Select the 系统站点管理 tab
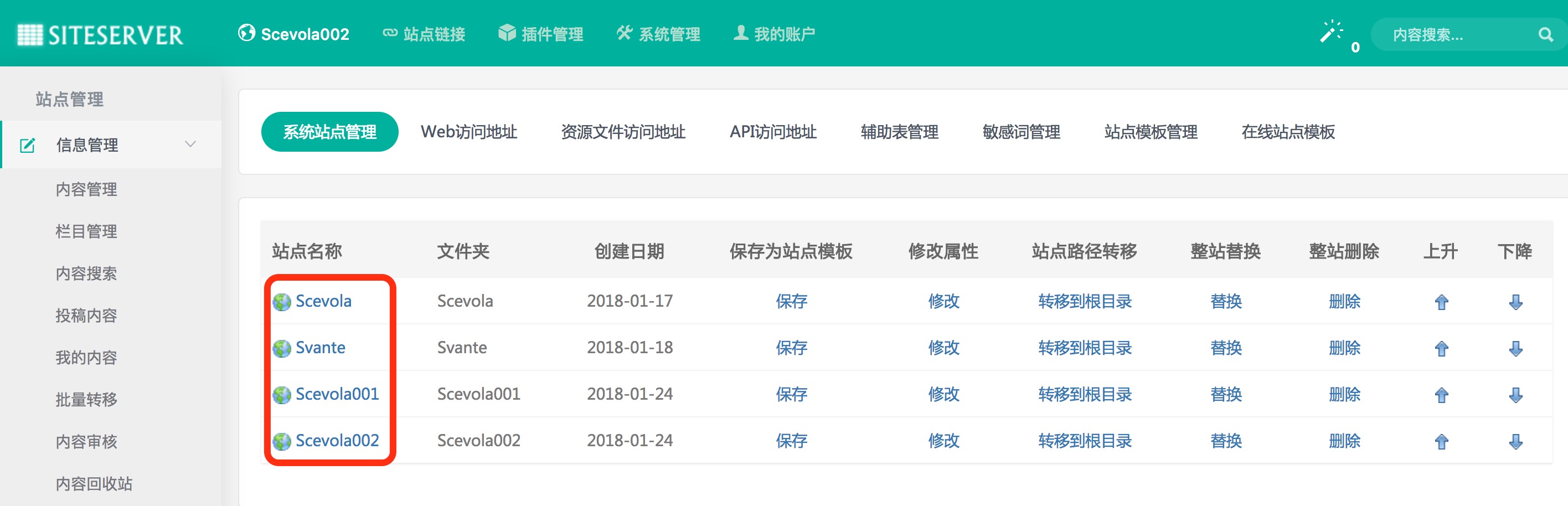The width and height of the screenshot is (1568, 506). [x=330, y=132]
